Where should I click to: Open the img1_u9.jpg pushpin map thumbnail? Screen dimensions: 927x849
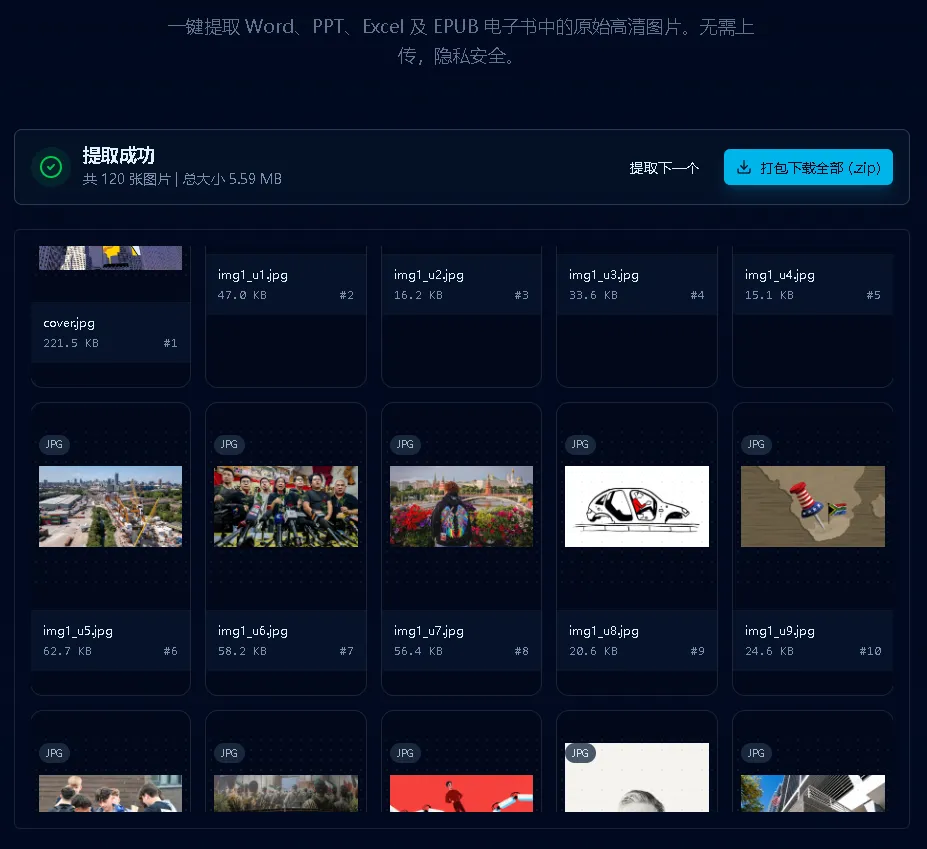tap(813, 506)
